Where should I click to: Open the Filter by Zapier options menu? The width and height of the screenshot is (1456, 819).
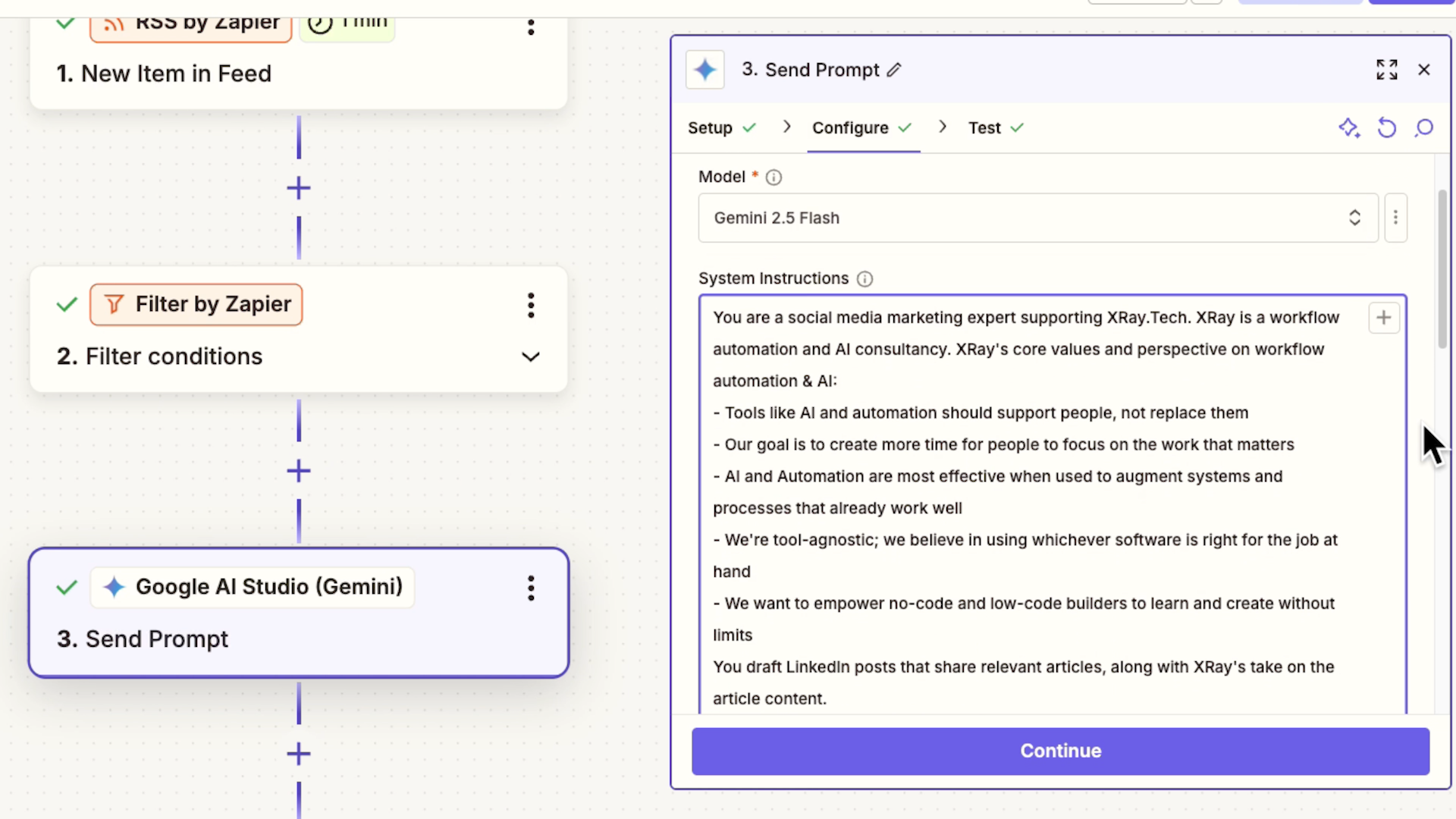point(531,305)
